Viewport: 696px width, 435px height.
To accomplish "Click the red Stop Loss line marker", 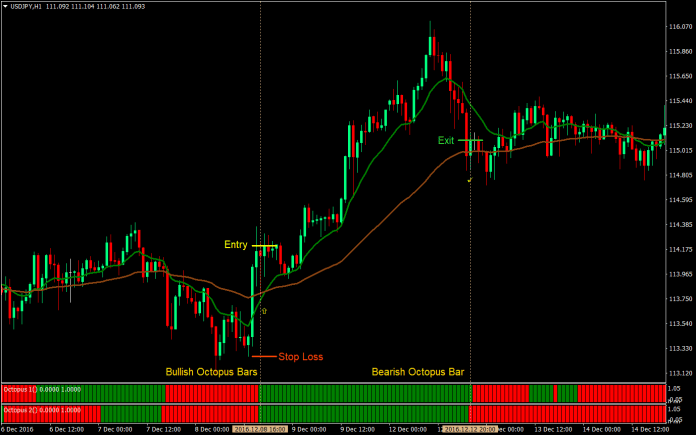I will pos(264,356).
